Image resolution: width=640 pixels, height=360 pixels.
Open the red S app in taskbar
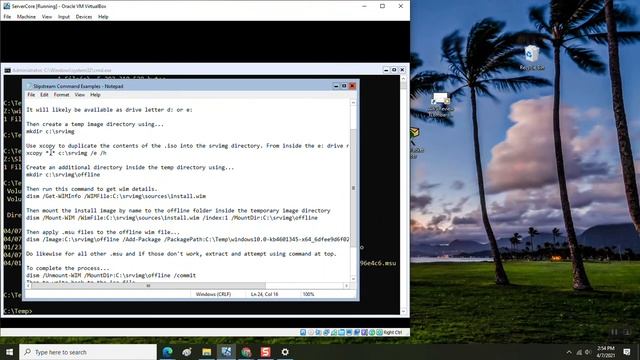[x=266, y=352]
